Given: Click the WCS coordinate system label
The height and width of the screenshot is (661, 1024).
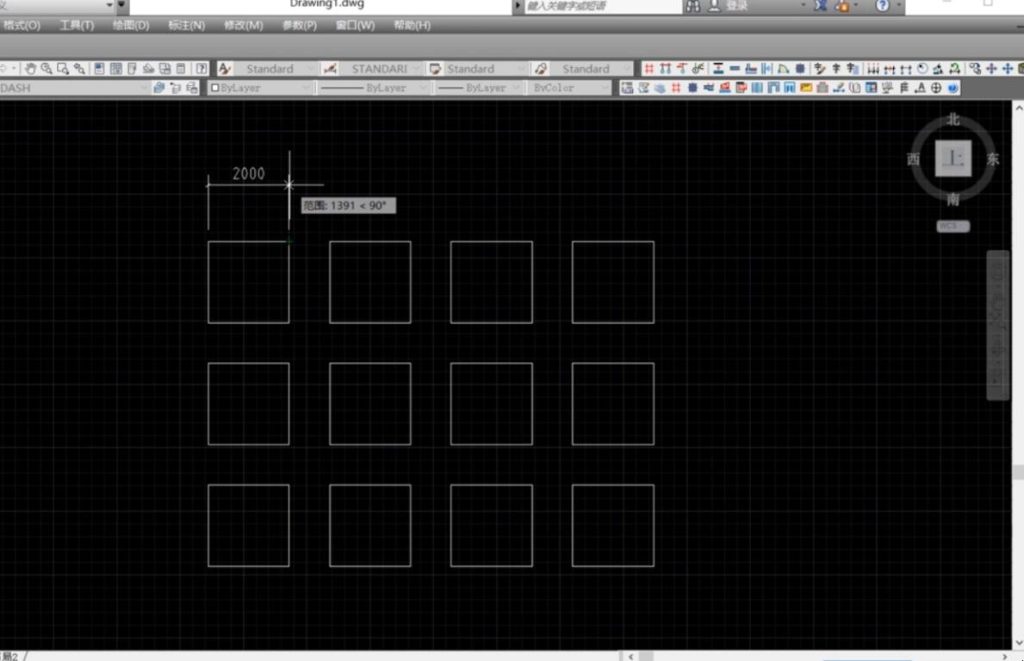Looking at the screenshot, I should pyautogui.click(x=952, y=227).
